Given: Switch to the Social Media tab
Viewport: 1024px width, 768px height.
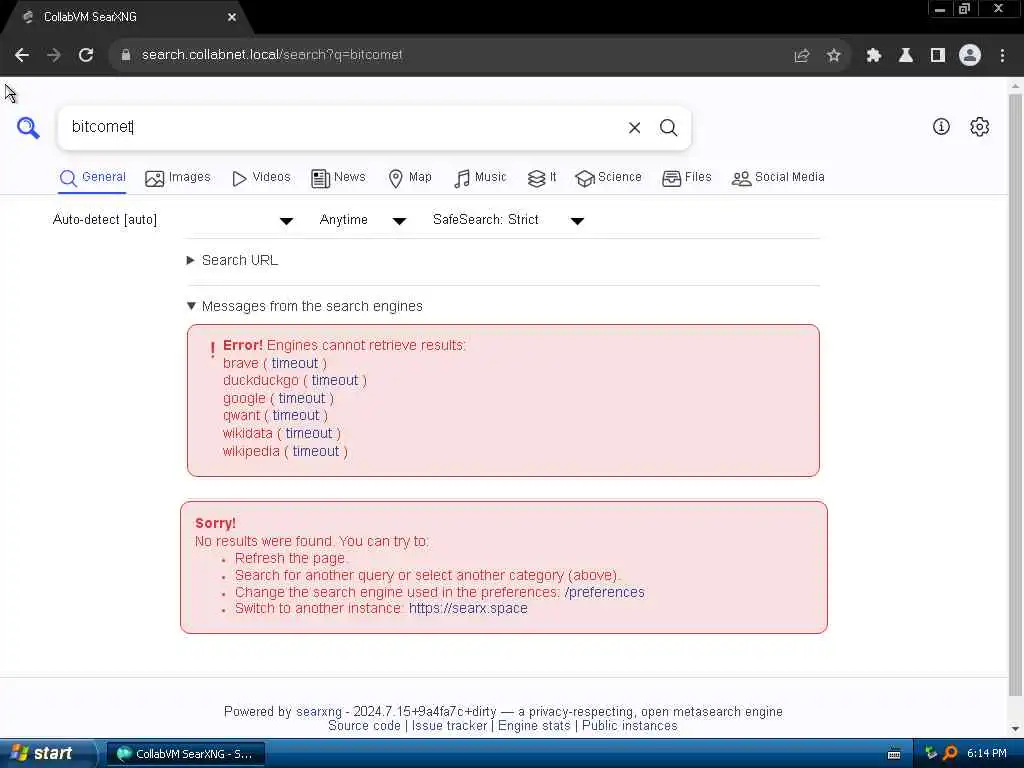Looking at the screenshot, I should click(x=778, y=178).
